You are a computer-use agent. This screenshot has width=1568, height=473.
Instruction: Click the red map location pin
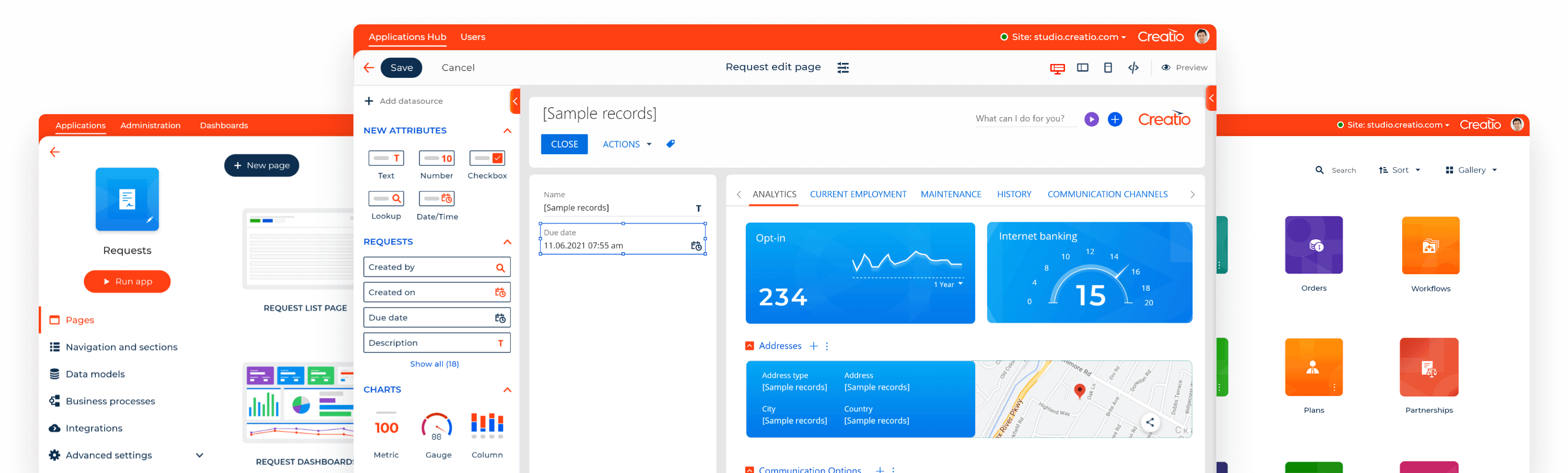pyautogui.click(x=1079, y=390)
